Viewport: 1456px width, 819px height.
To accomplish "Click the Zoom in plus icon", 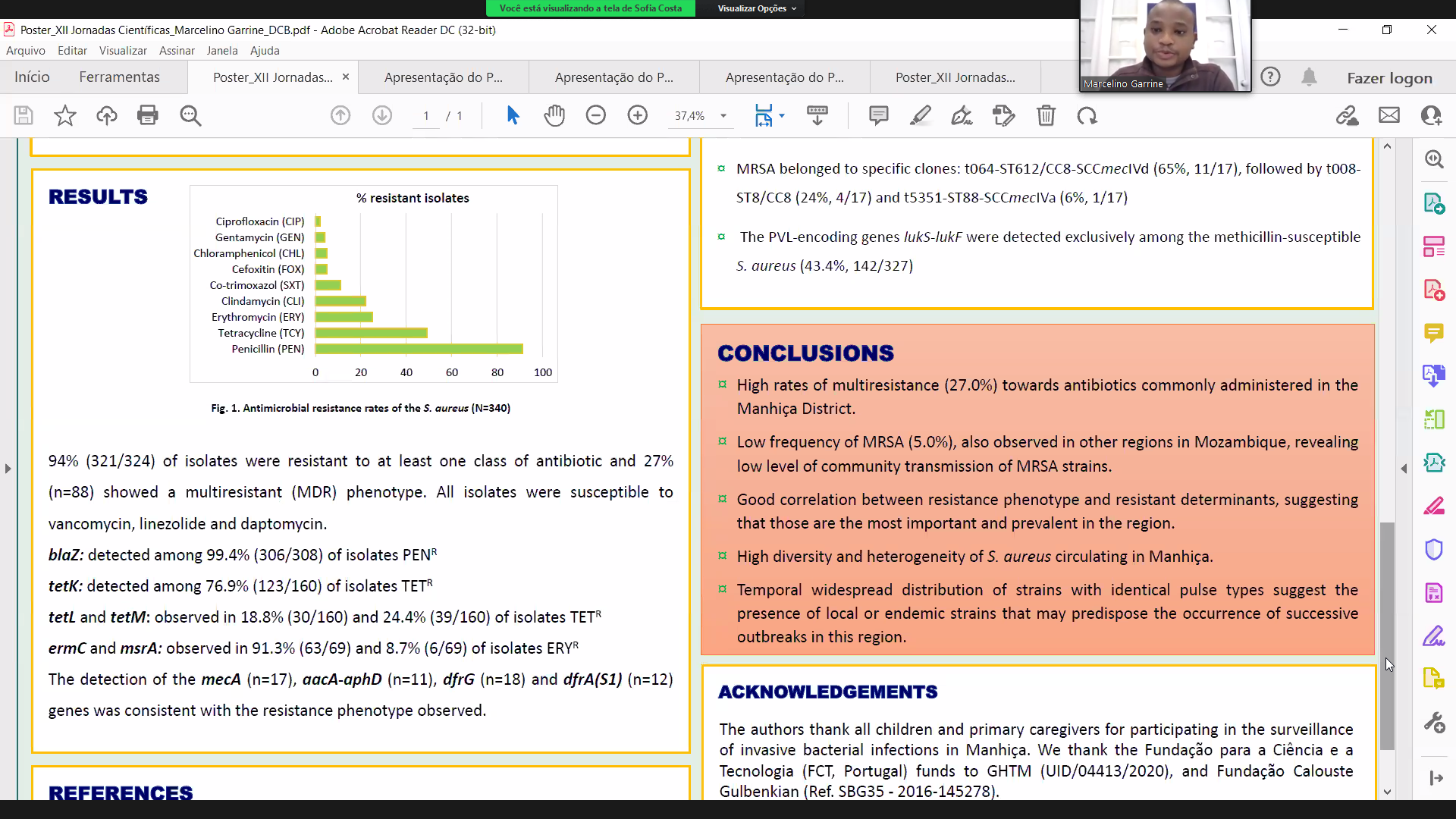I will [x=638, y=115].
